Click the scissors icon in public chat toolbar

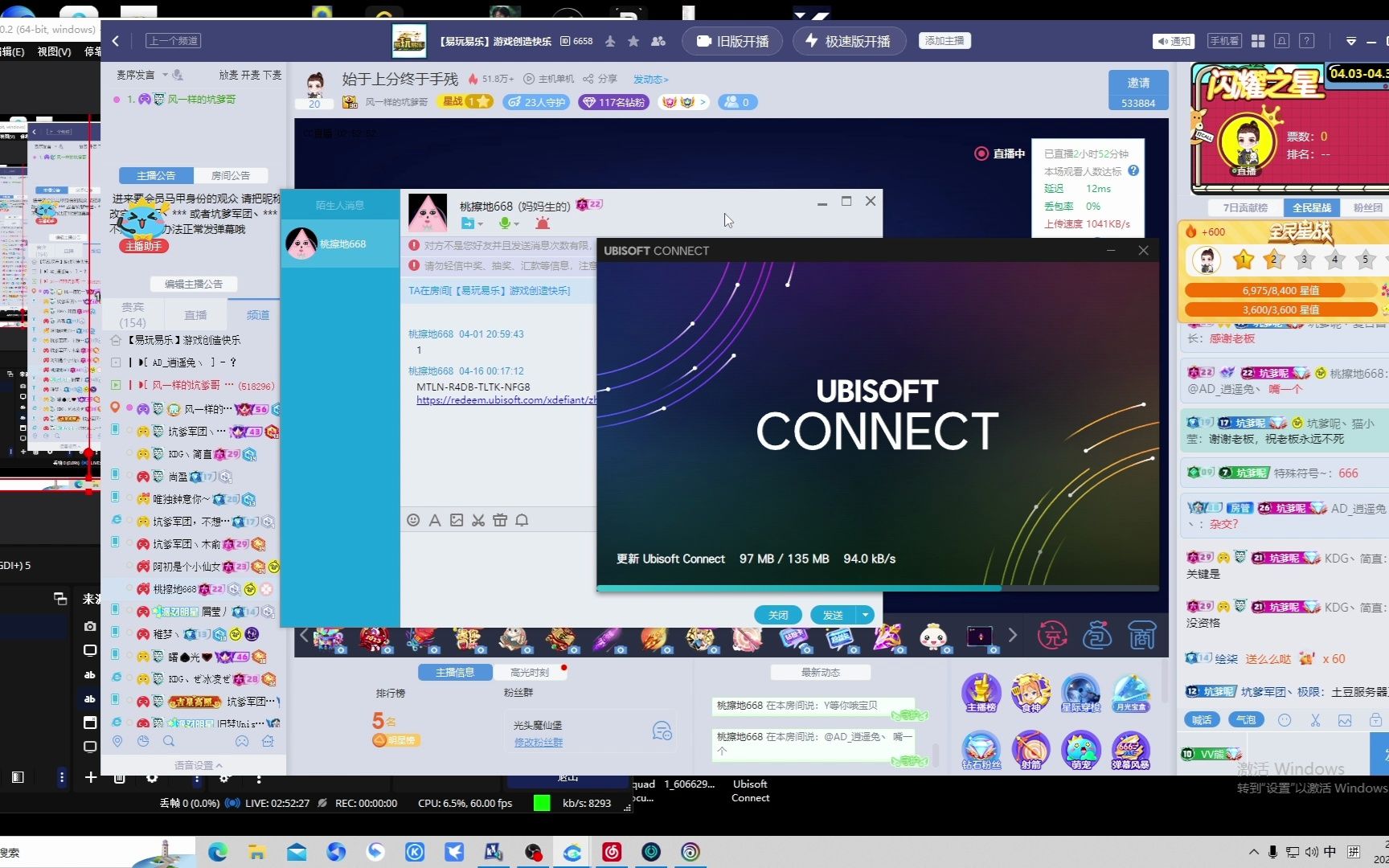[1315, 720]
